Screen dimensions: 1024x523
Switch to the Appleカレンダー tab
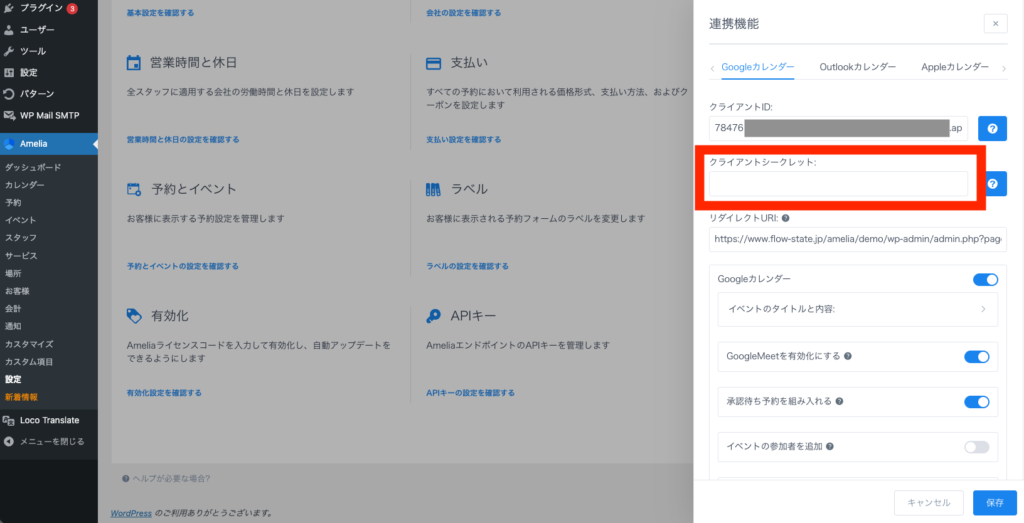click(954, 67)
